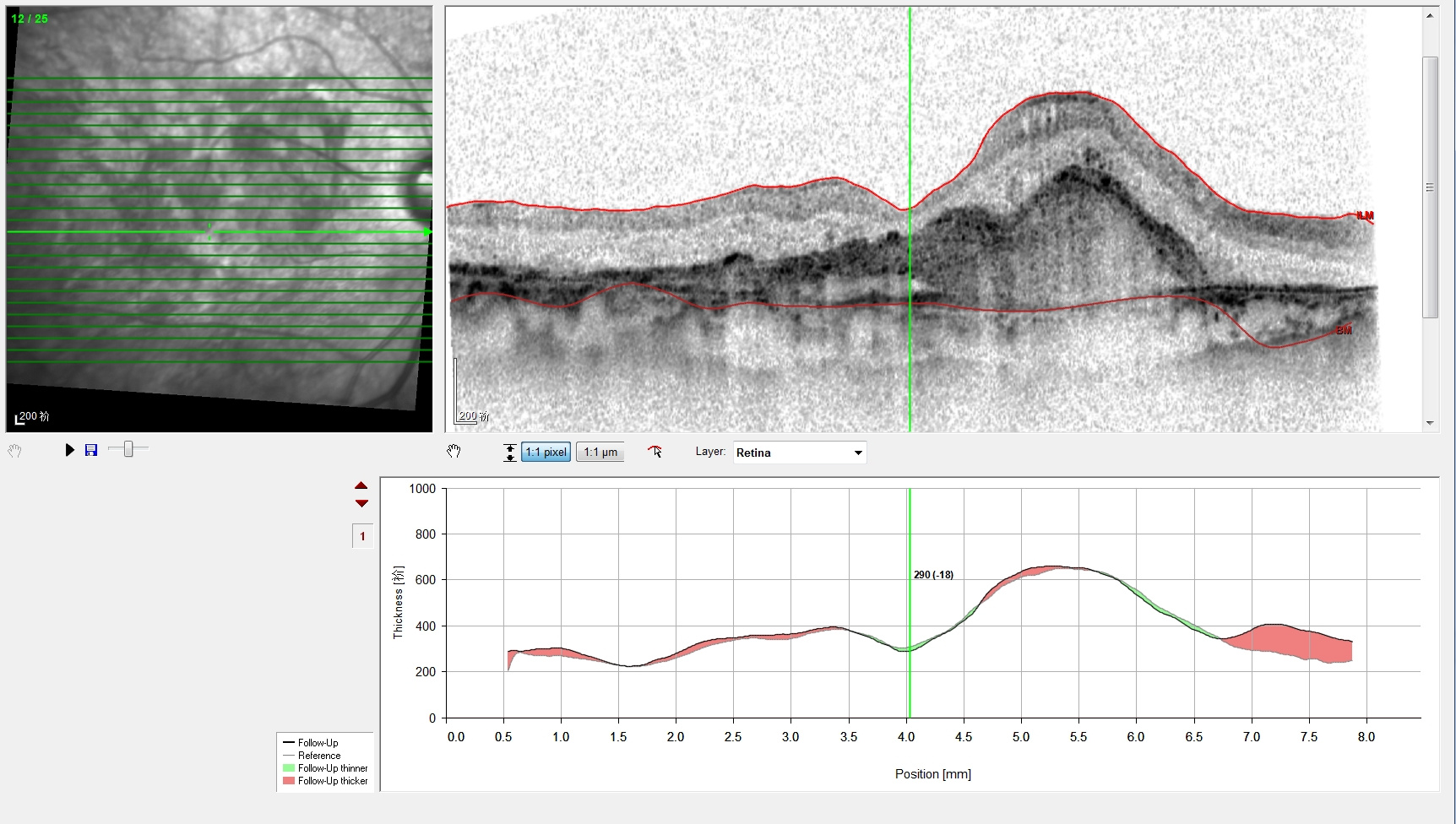Click the ILM layer label

pyautogui.click(x=1365, y=216)
